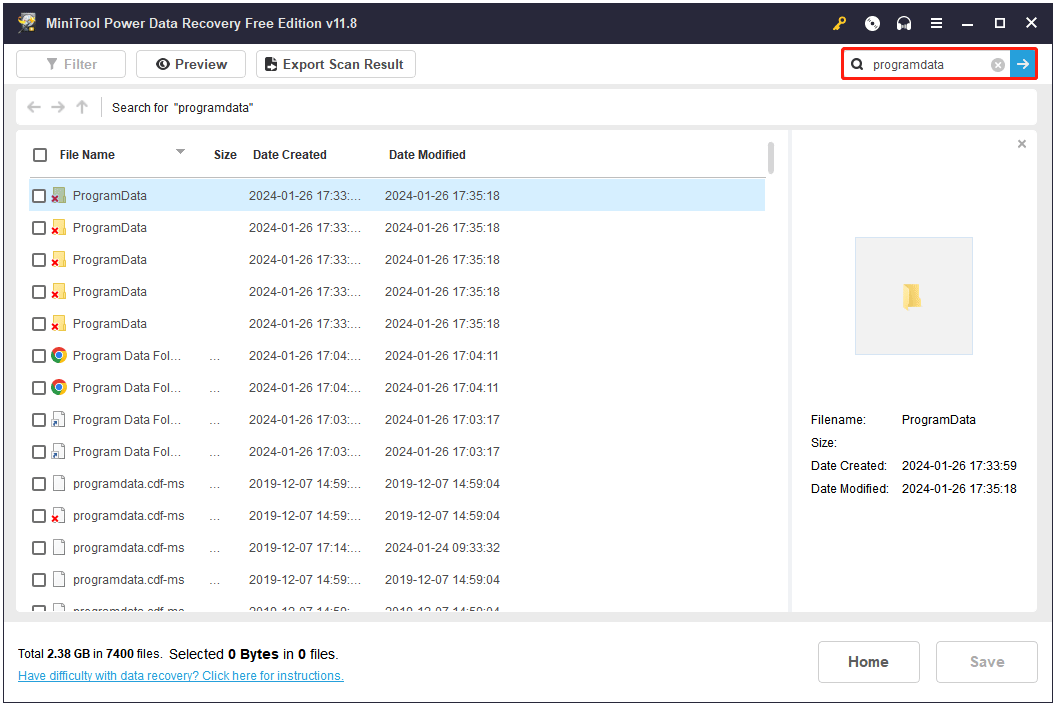1055x706 pixels.
Task: Click the Preview button
Action: coord(191,64)
